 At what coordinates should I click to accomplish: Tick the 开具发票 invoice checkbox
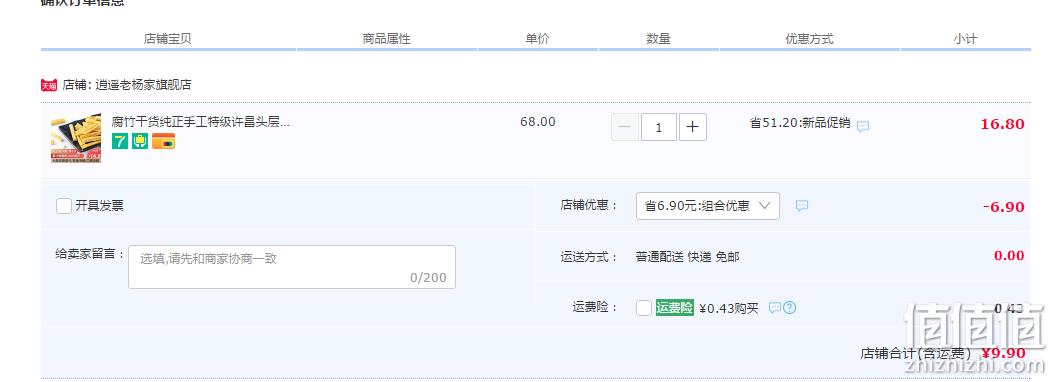pyautogui.click(x=64, y=206)
